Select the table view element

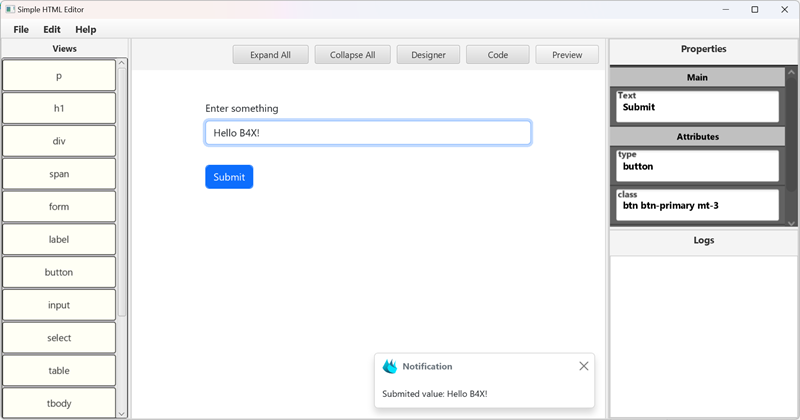click(x=59, y=371)
